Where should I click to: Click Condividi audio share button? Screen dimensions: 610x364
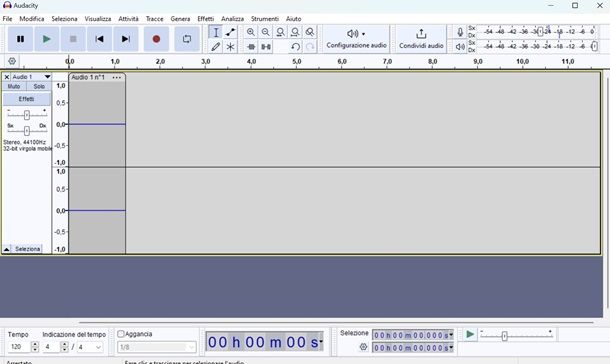point(421,39)
